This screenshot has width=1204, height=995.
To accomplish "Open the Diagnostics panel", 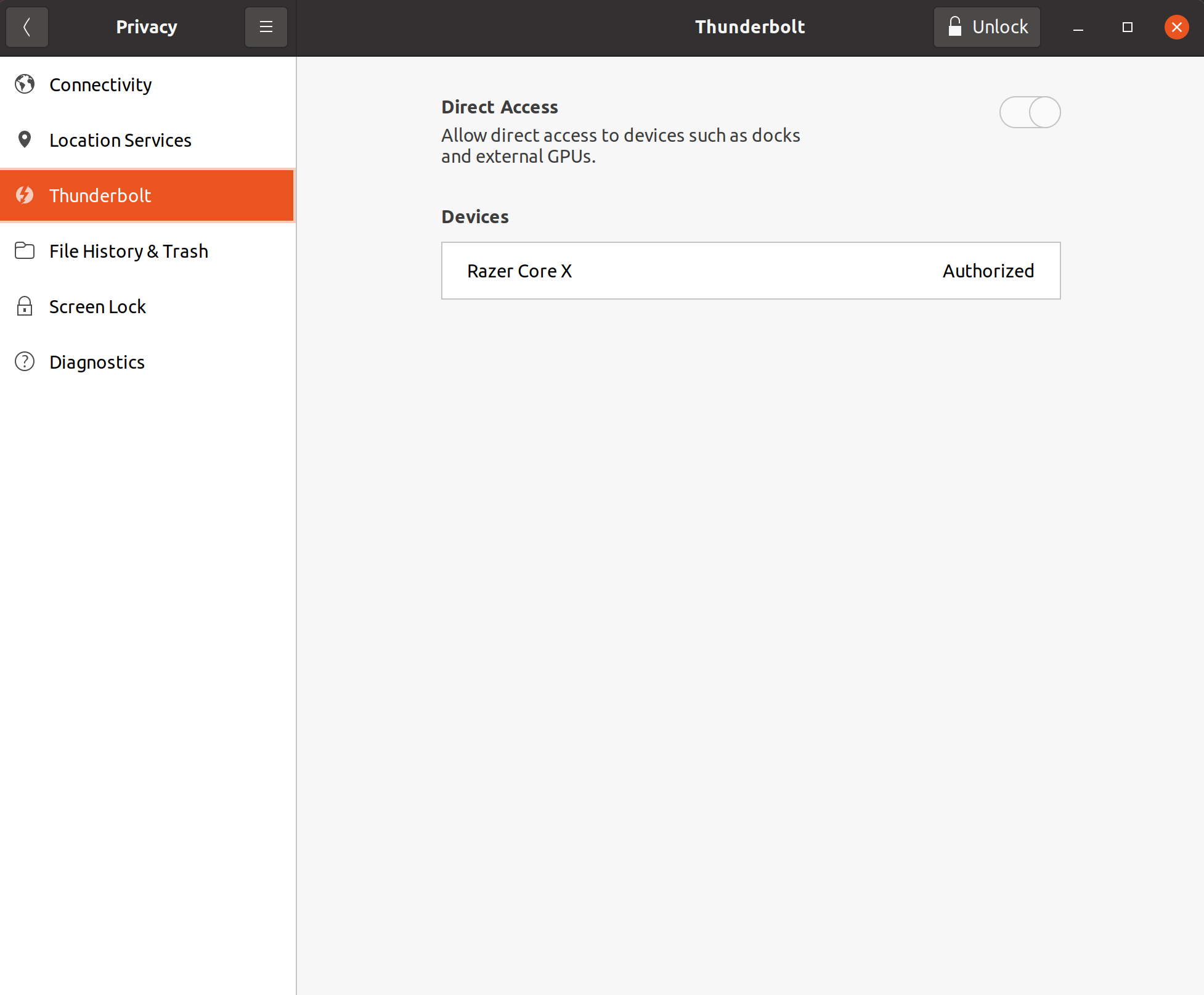I will click(x=148, y=362).
